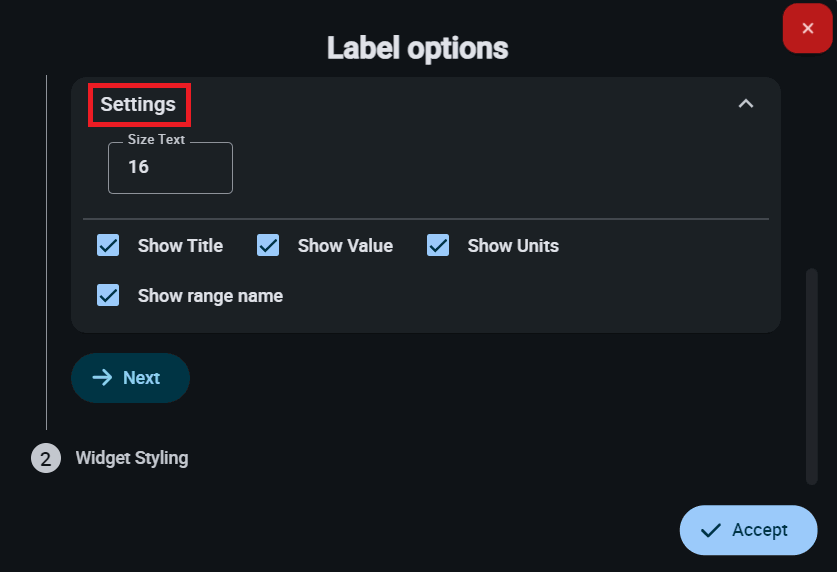Uncheck the Show Title checkbox

(x=108, y=246)
